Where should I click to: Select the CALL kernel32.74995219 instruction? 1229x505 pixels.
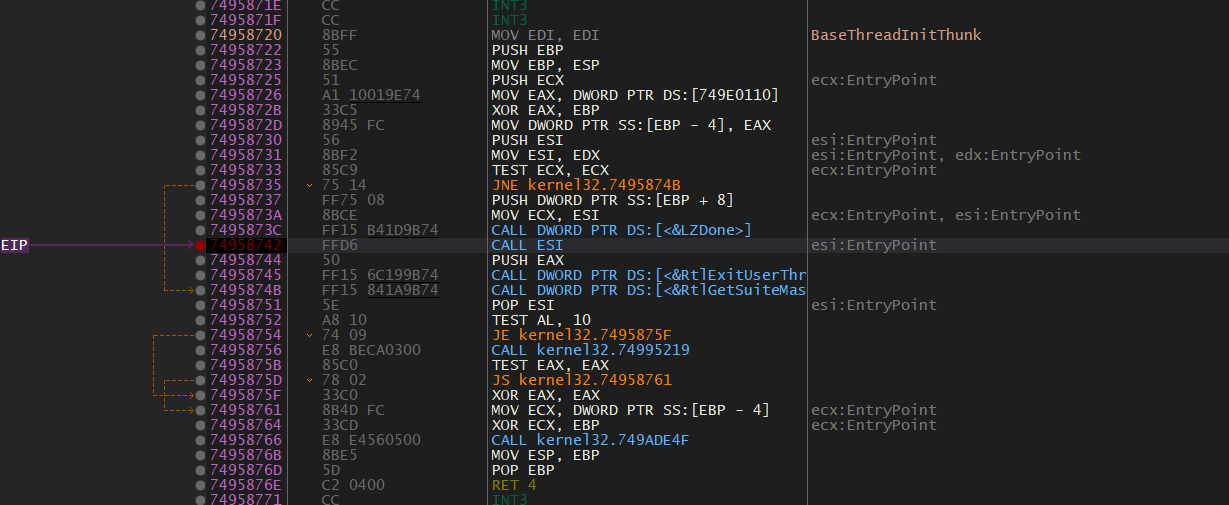pos(590,350)
